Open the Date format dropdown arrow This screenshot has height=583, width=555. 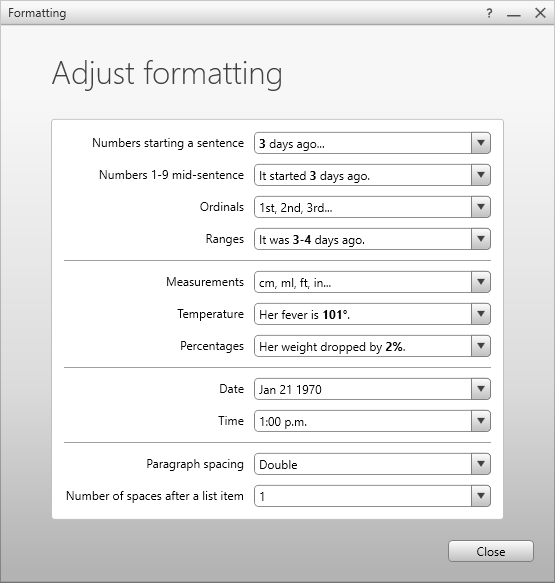(481, 389)
